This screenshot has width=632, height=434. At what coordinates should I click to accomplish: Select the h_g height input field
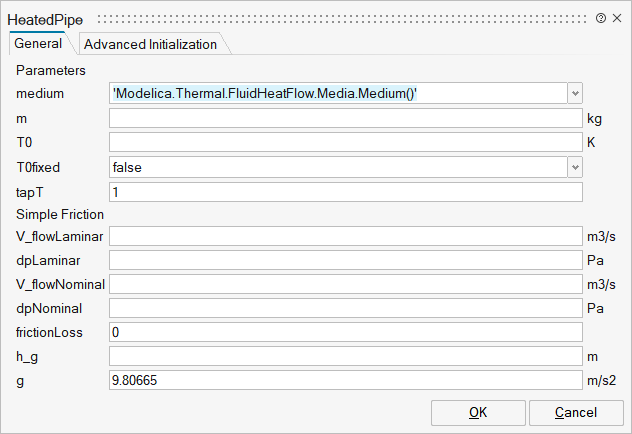click(x=346, y=356)
